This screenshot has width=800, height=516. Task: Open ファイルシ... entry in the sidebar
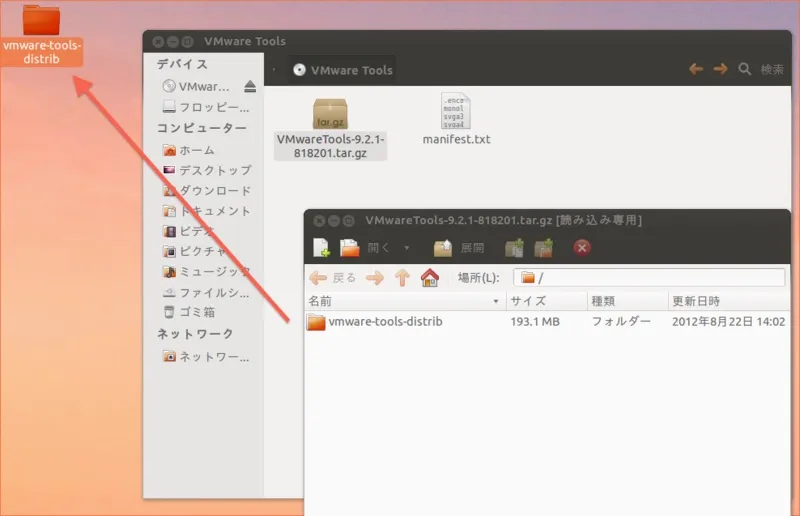(x=206, y=292)
